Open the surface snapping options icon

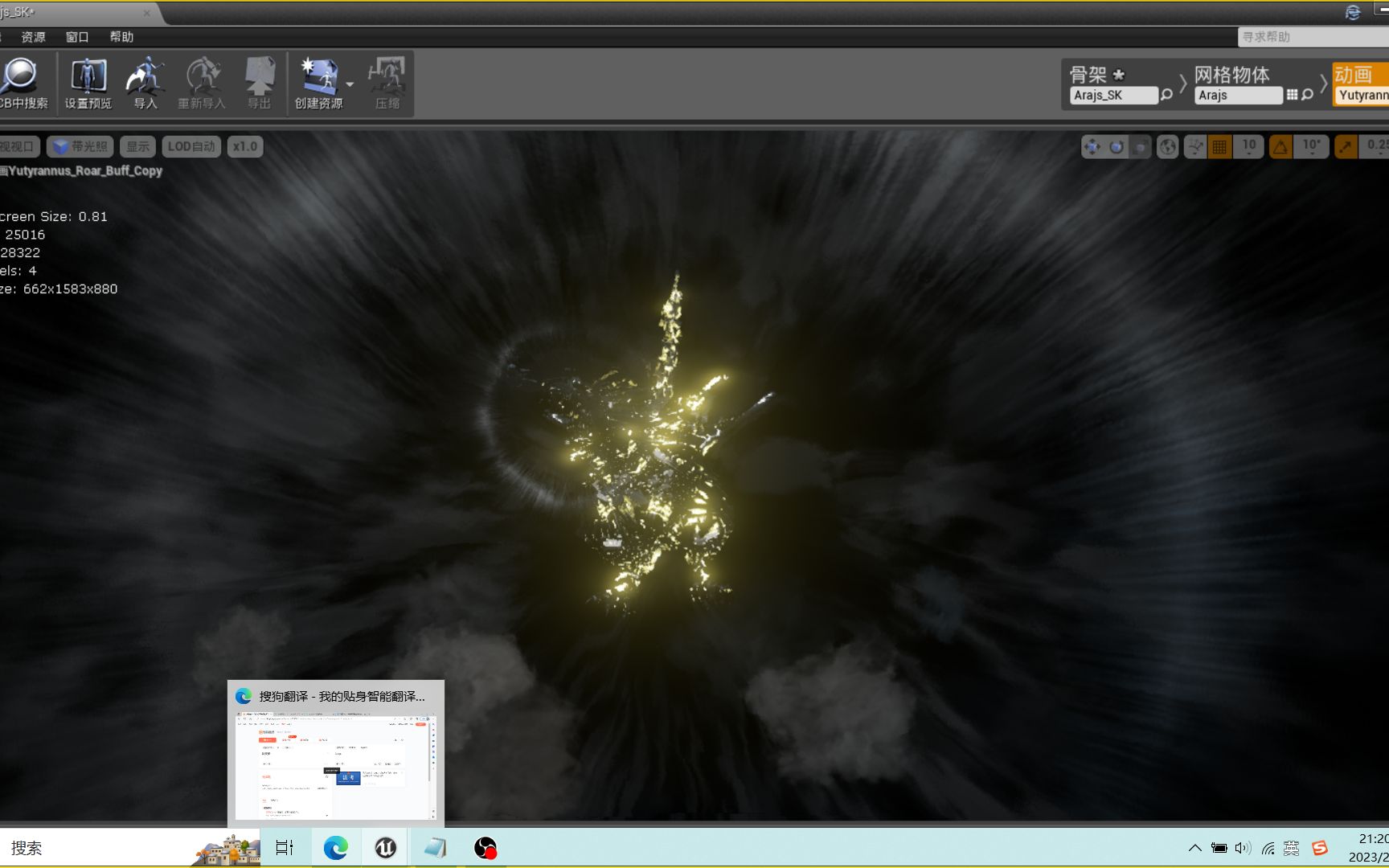pos(1195,146)
